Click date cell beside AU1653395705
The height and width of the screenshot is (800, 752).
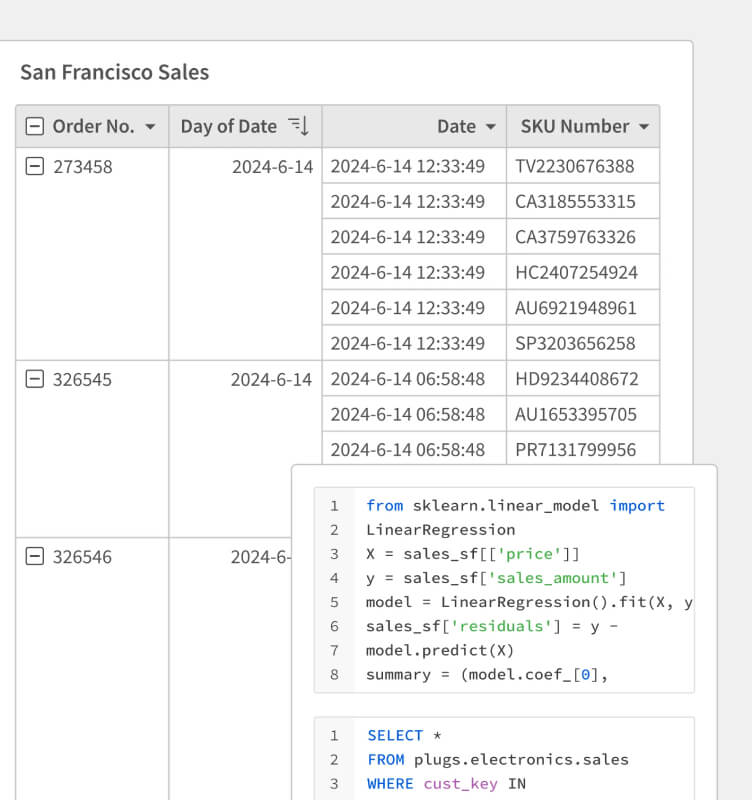(x=414, y=414)
